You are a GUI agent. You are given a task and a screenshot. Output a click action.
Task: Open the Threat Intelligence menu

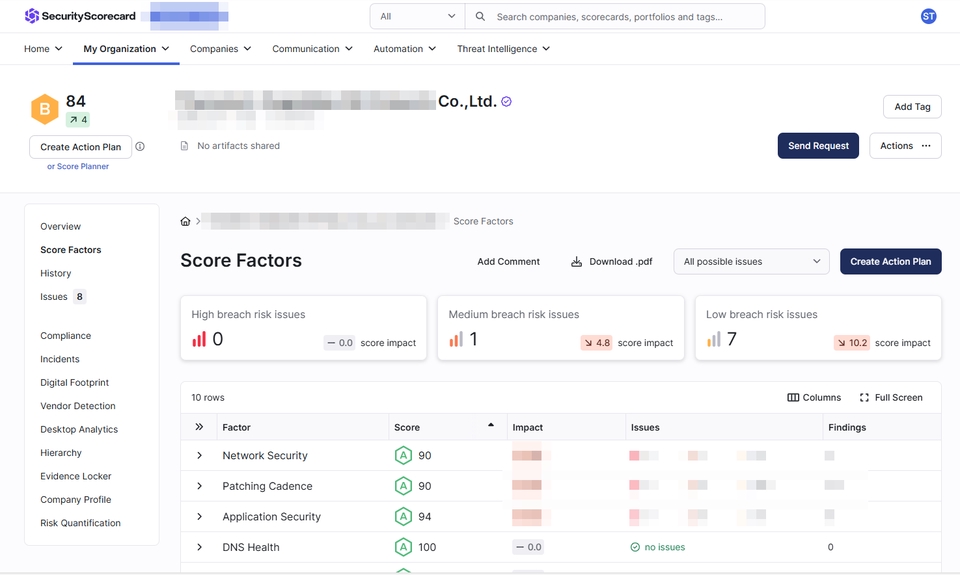503,49
